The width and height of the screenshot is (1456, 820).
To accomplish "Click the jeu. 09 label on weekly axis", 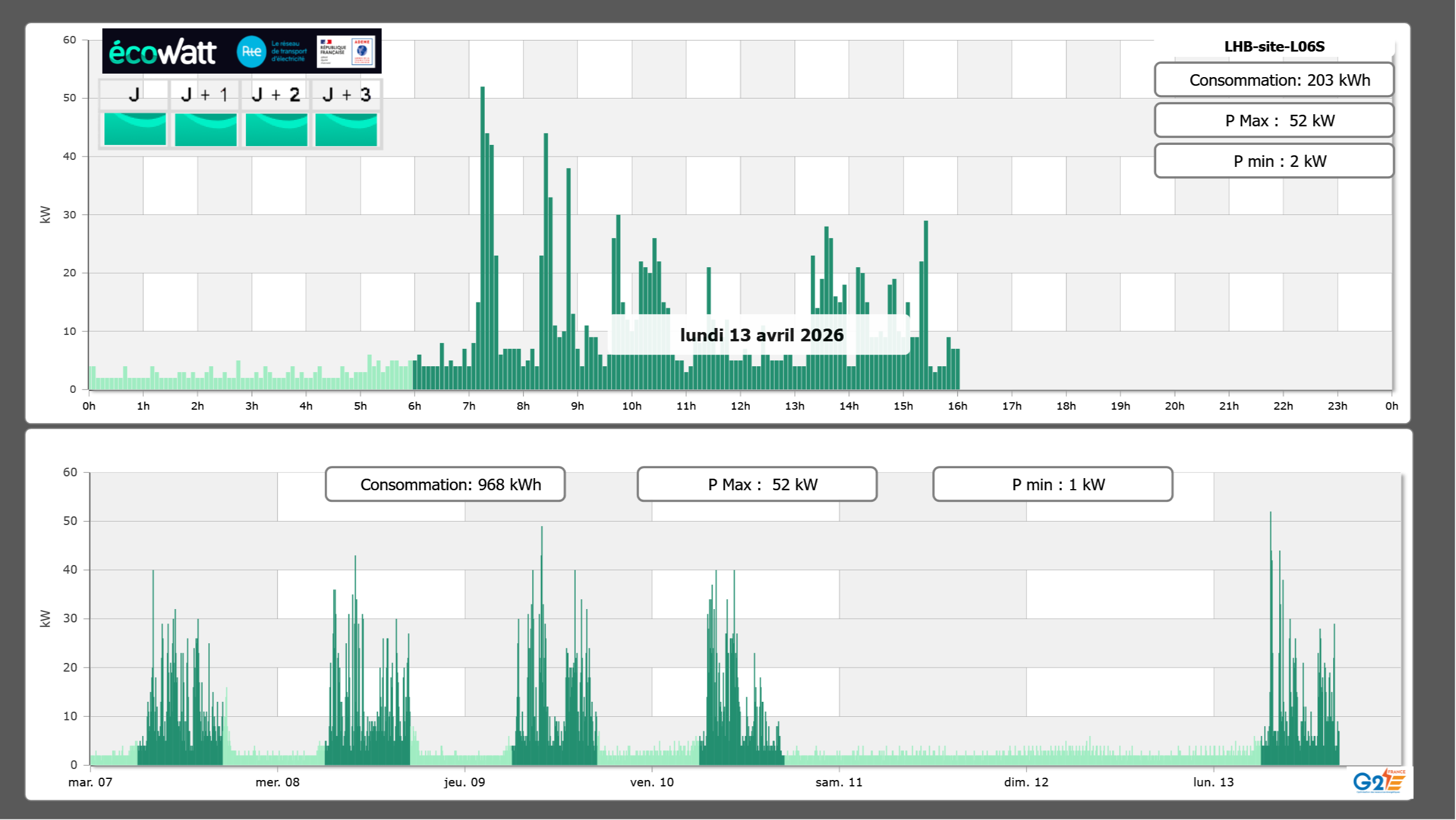I will click(464, 782).
